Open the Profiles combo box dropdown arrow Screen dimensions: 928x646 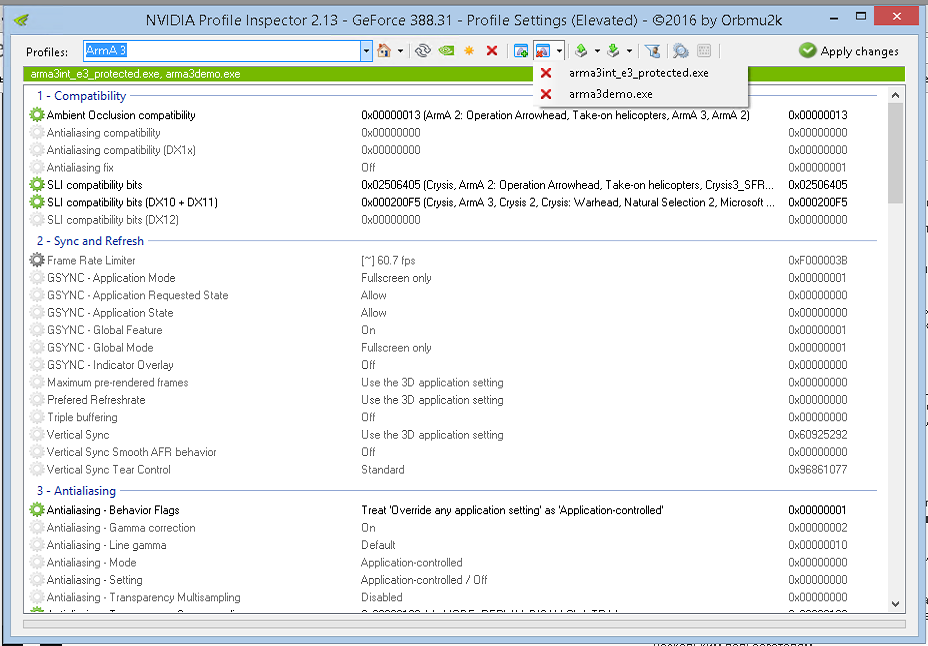[366, 51]
